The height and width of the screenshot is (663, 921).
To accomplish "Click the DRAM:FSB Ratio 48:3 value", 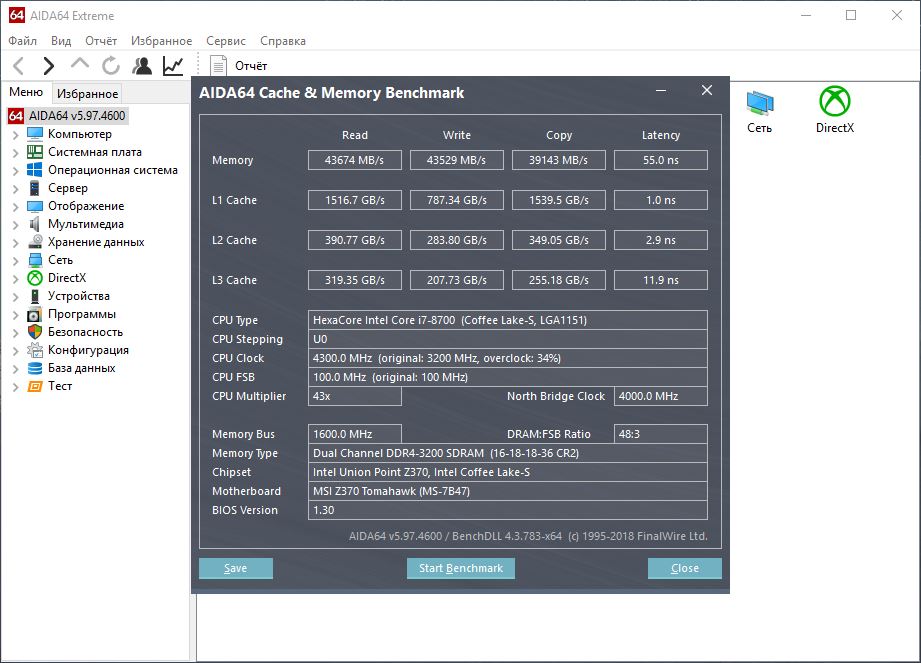I will tap(661, 434).
